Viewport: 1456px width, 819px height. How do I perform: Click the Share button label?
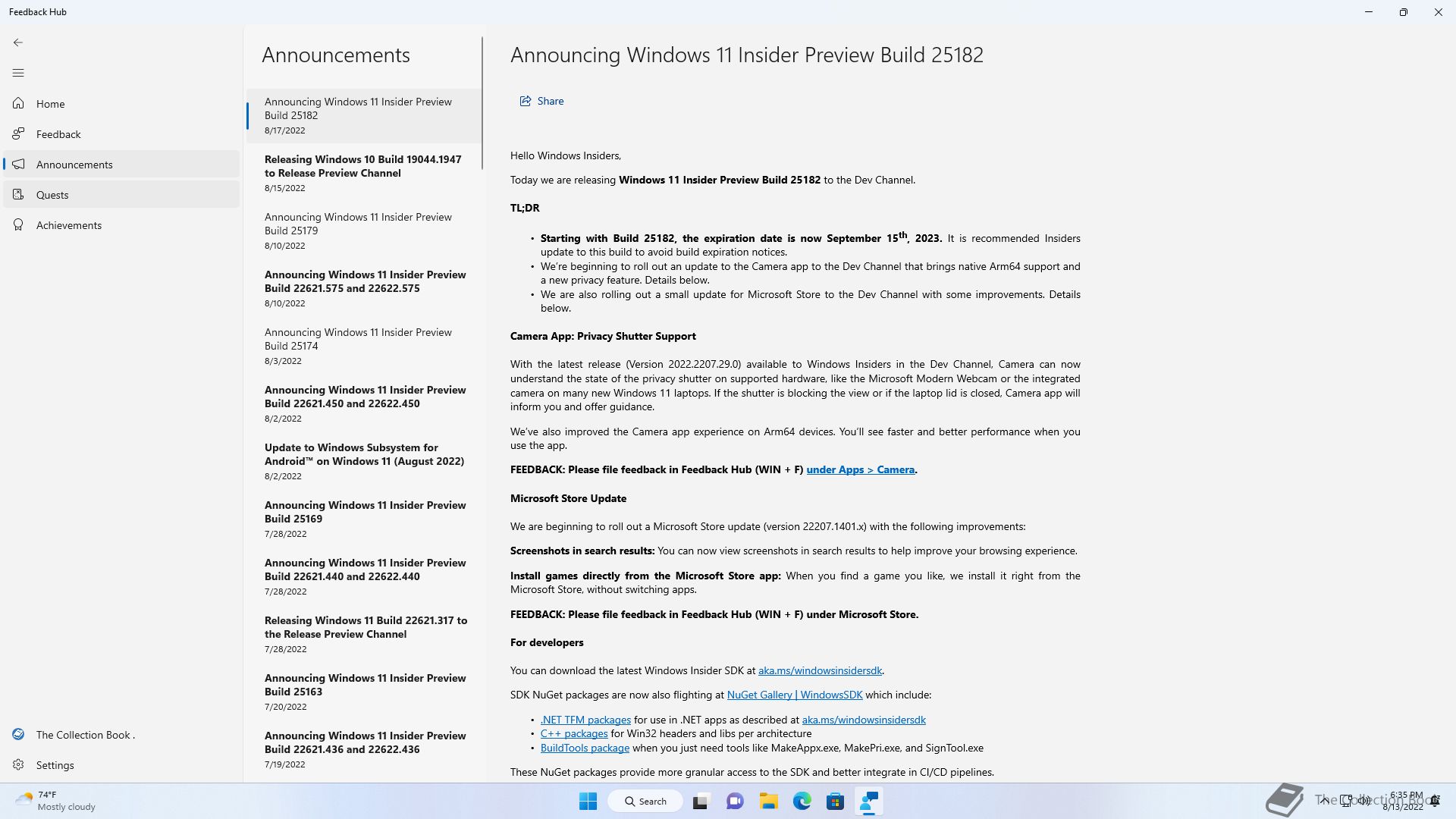[x=551, y=101]
